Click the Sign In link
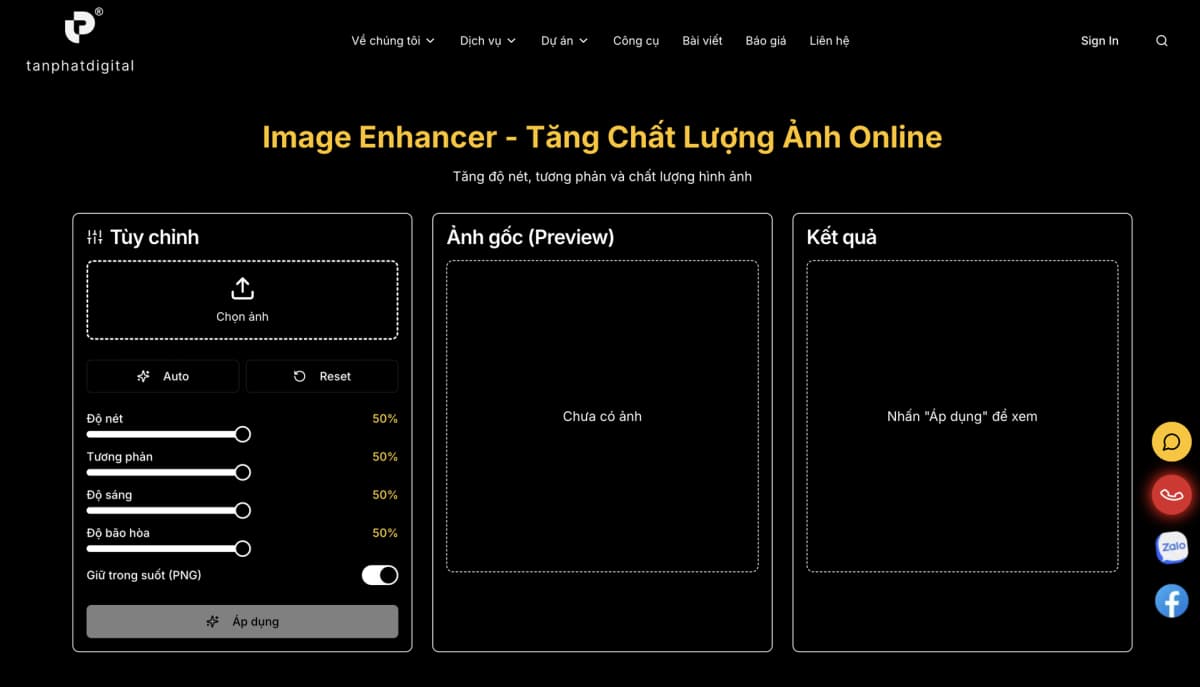 [1100, 41]
